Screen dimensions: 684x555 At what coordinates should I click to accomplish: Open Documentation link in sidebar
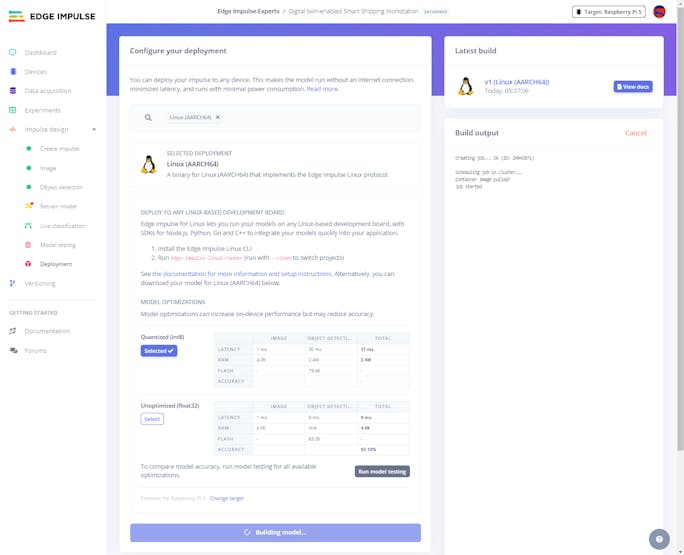point(47,331)
